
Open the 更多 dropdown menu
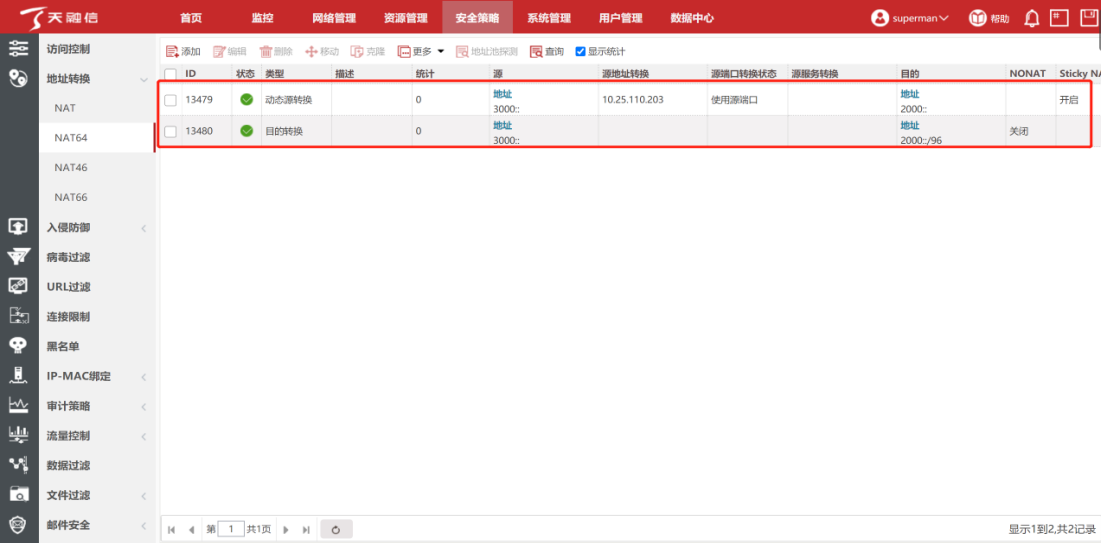(x=420, y=51)
